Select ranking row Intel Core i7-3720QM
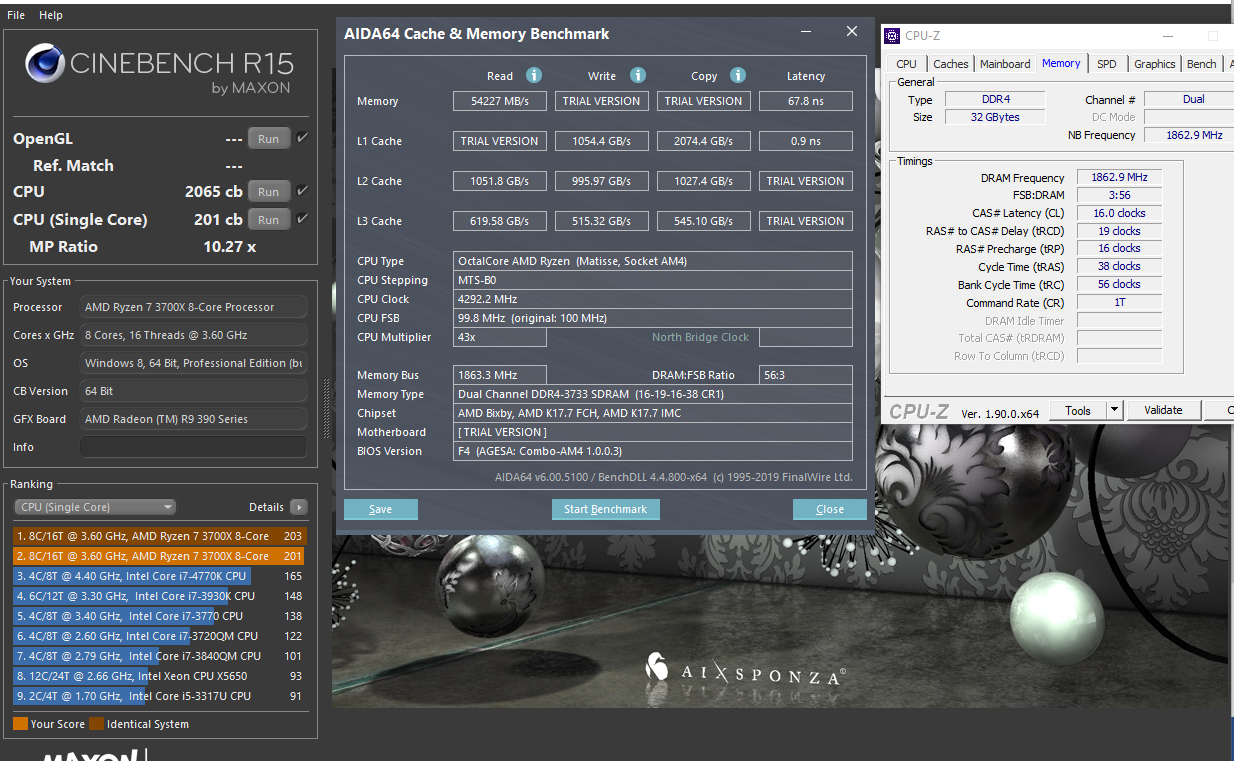 pos(160,636)
